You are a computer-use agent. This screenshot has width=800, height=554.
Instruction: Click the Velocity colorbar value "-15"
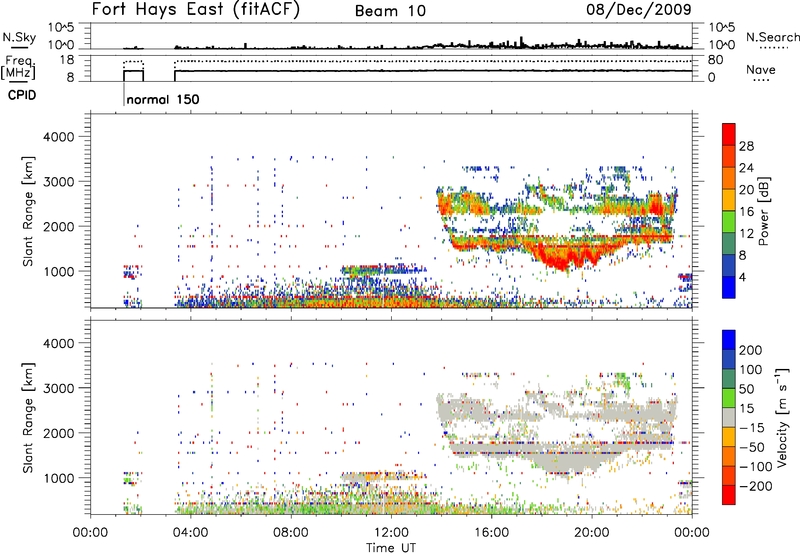click(752, 427)
